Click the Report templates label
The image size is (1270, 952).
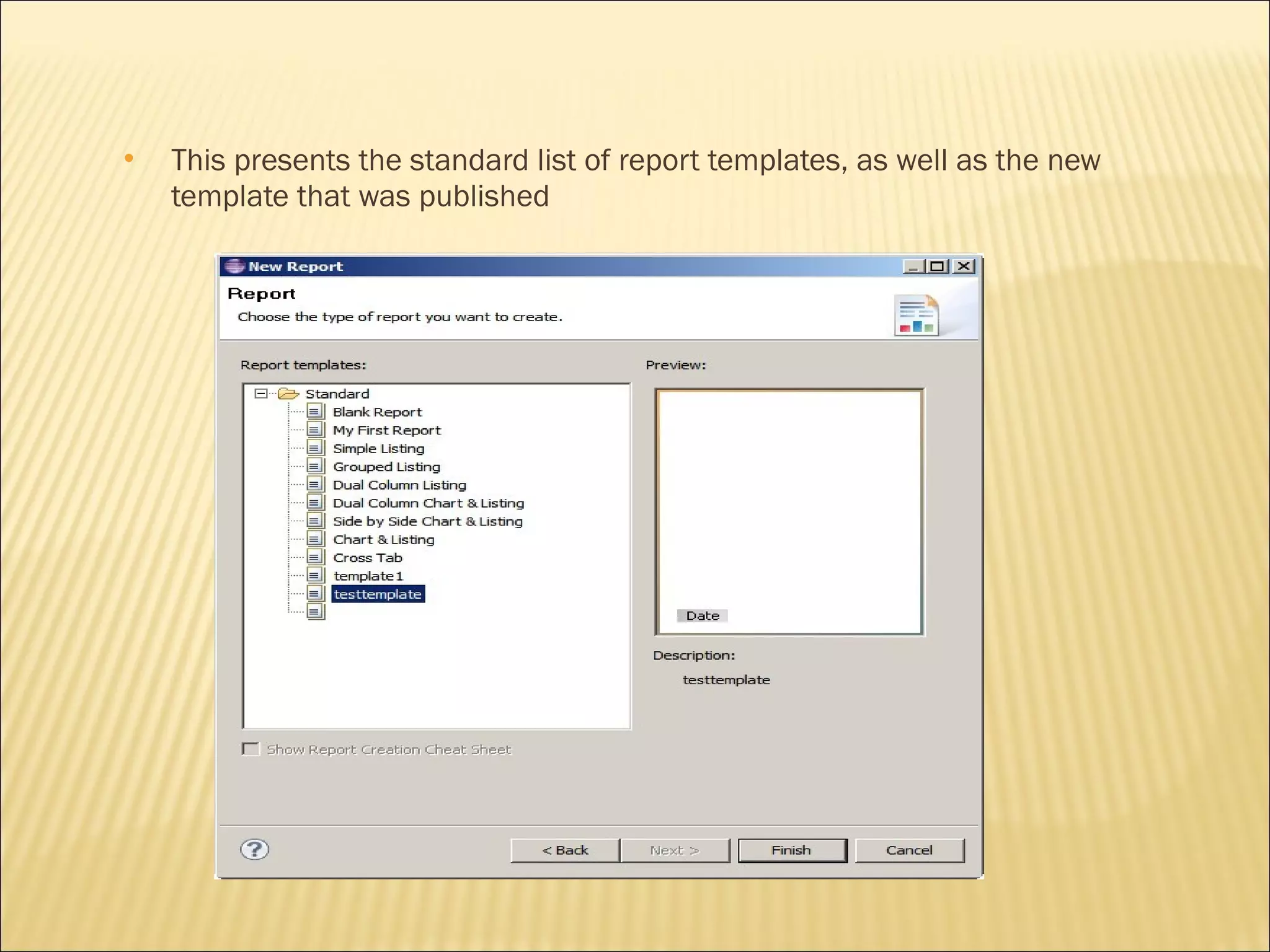(303, 365)
